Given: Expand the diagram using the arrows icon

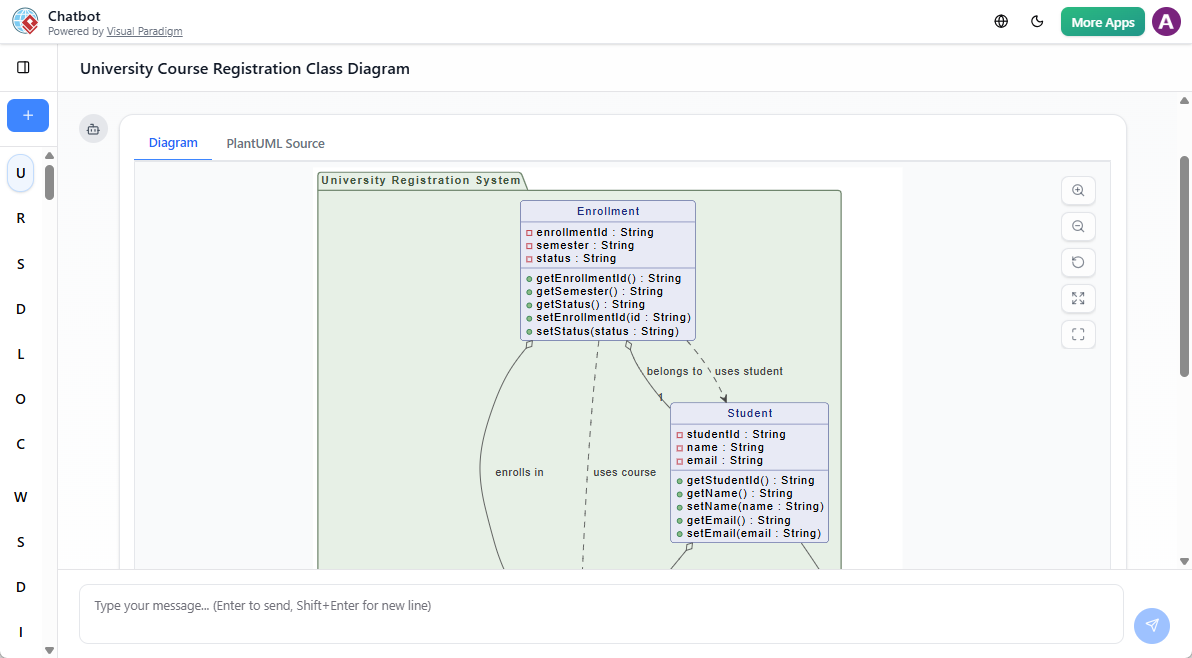Looking at the screenshot, I should [1078, 298].
